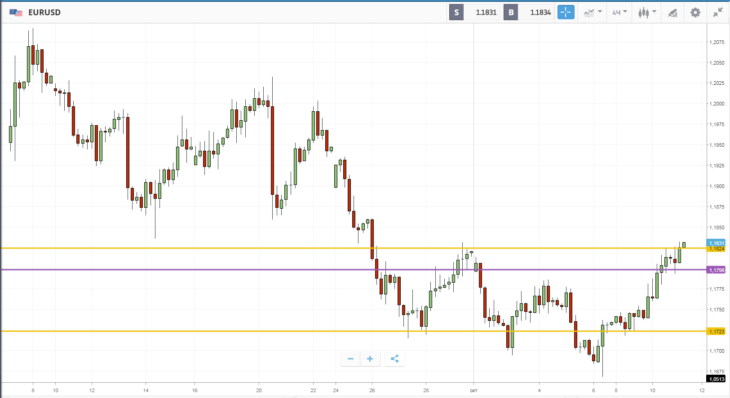Select the lower yellow 1.1723 price label
Viewport: 730px width, 398px height.
click(716, 331)
